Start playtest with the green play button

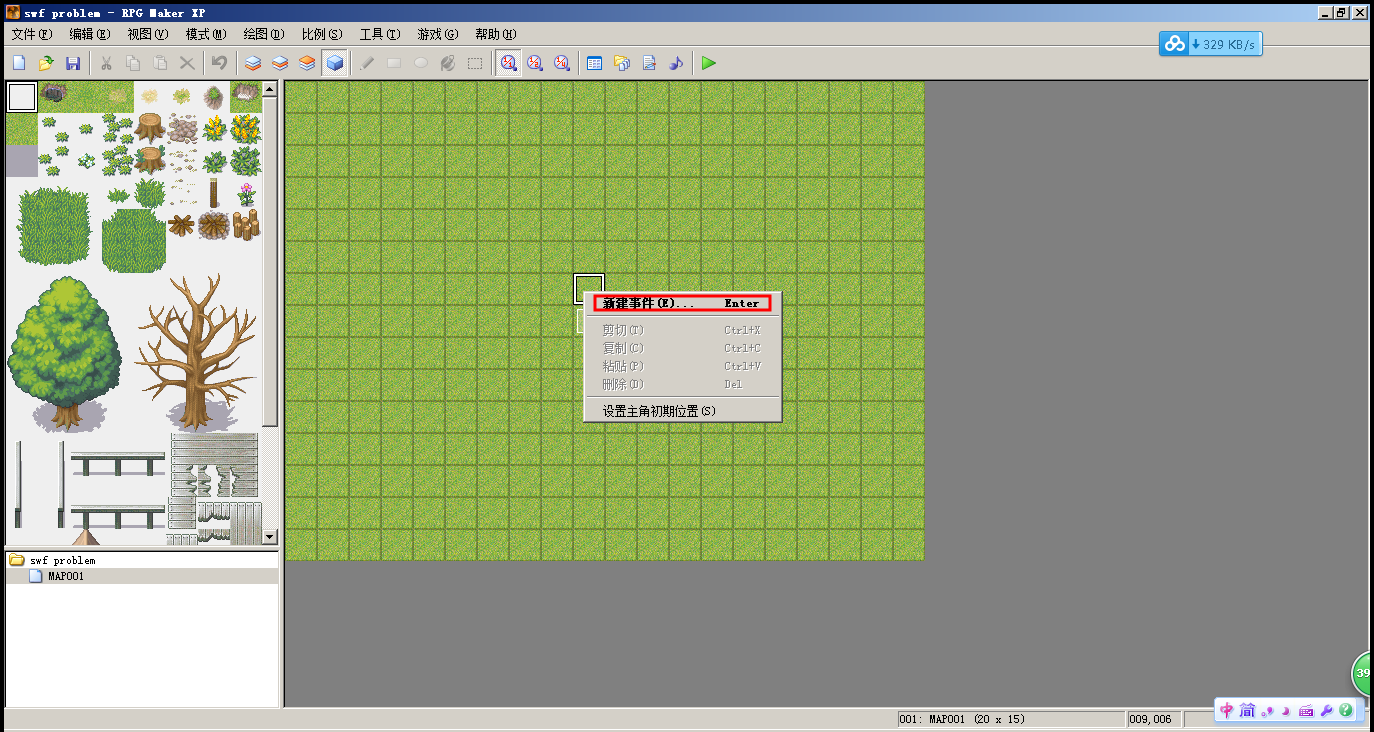point(709,63)
